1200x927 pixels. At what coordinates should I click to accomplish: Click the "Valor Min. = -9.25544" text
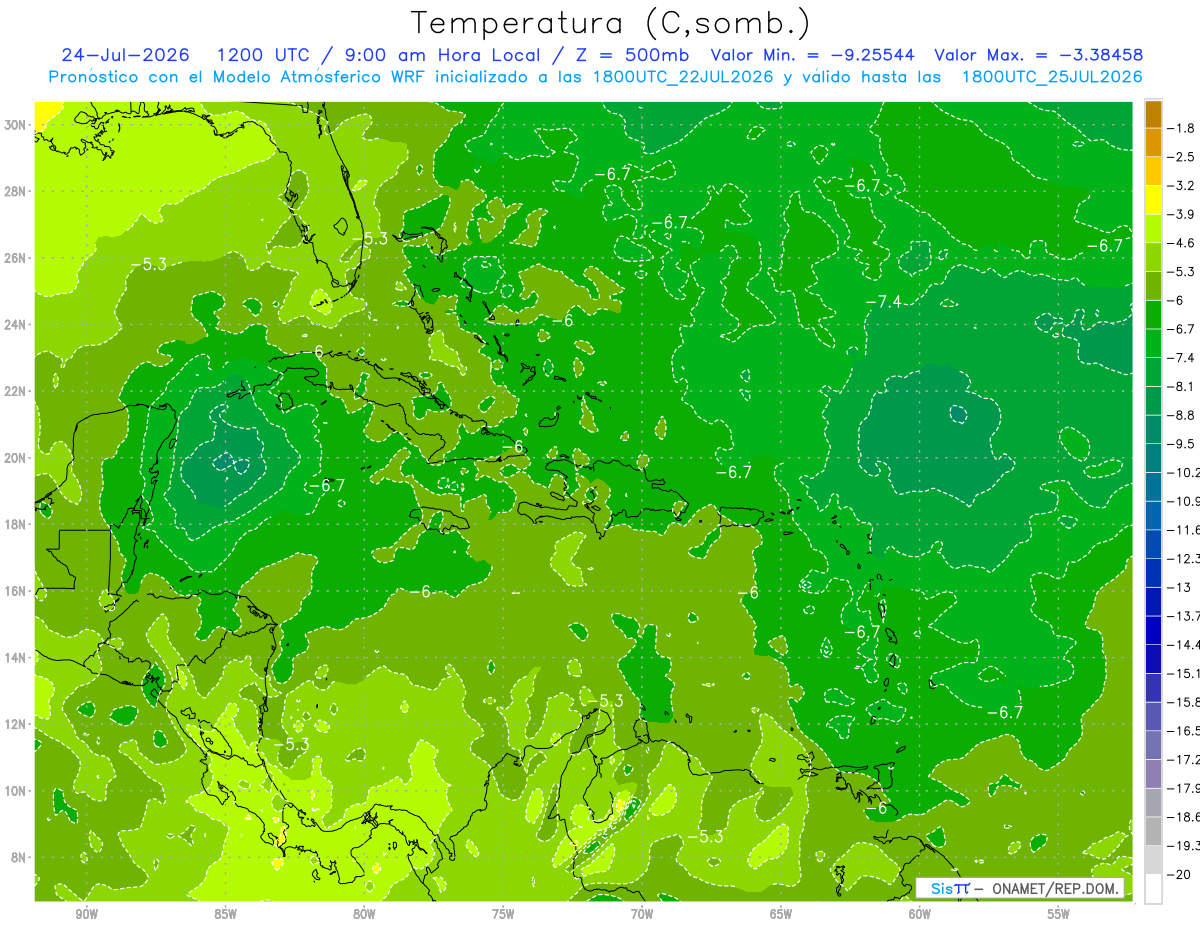pyautogui.click(x=815, y=55)
